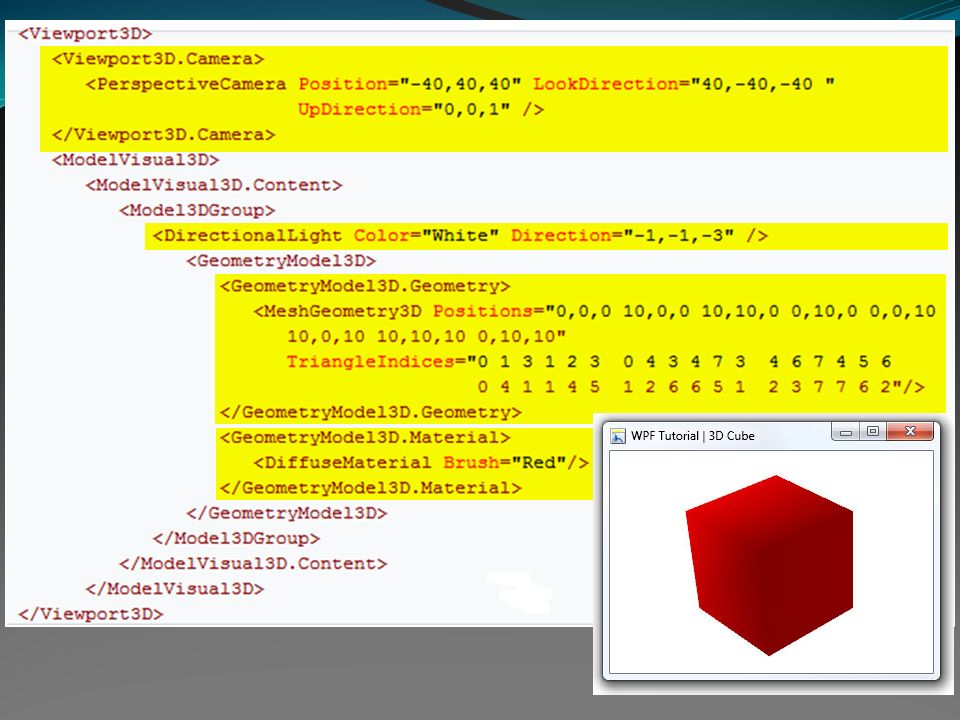960x720 pixels.
Task: Click the opening <Viewport3D> tag
Action: click(85, 34)
